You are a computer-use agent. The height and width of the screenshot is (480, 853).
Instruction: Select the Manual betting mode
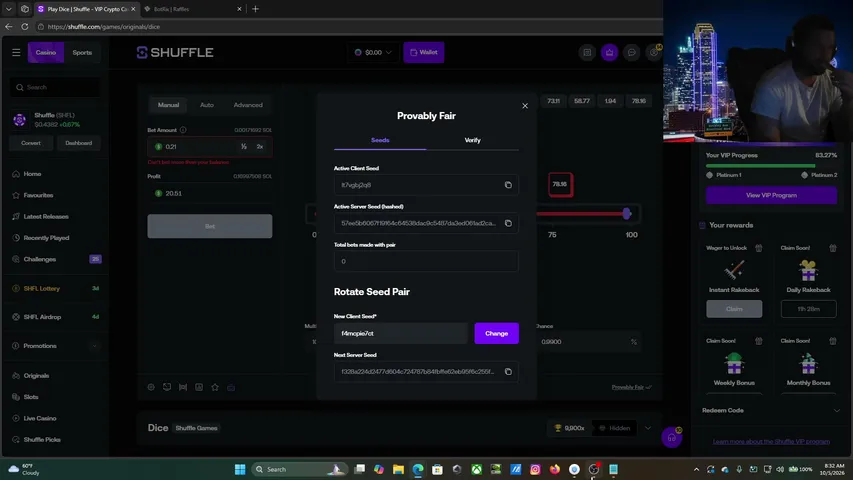(168, 105)
